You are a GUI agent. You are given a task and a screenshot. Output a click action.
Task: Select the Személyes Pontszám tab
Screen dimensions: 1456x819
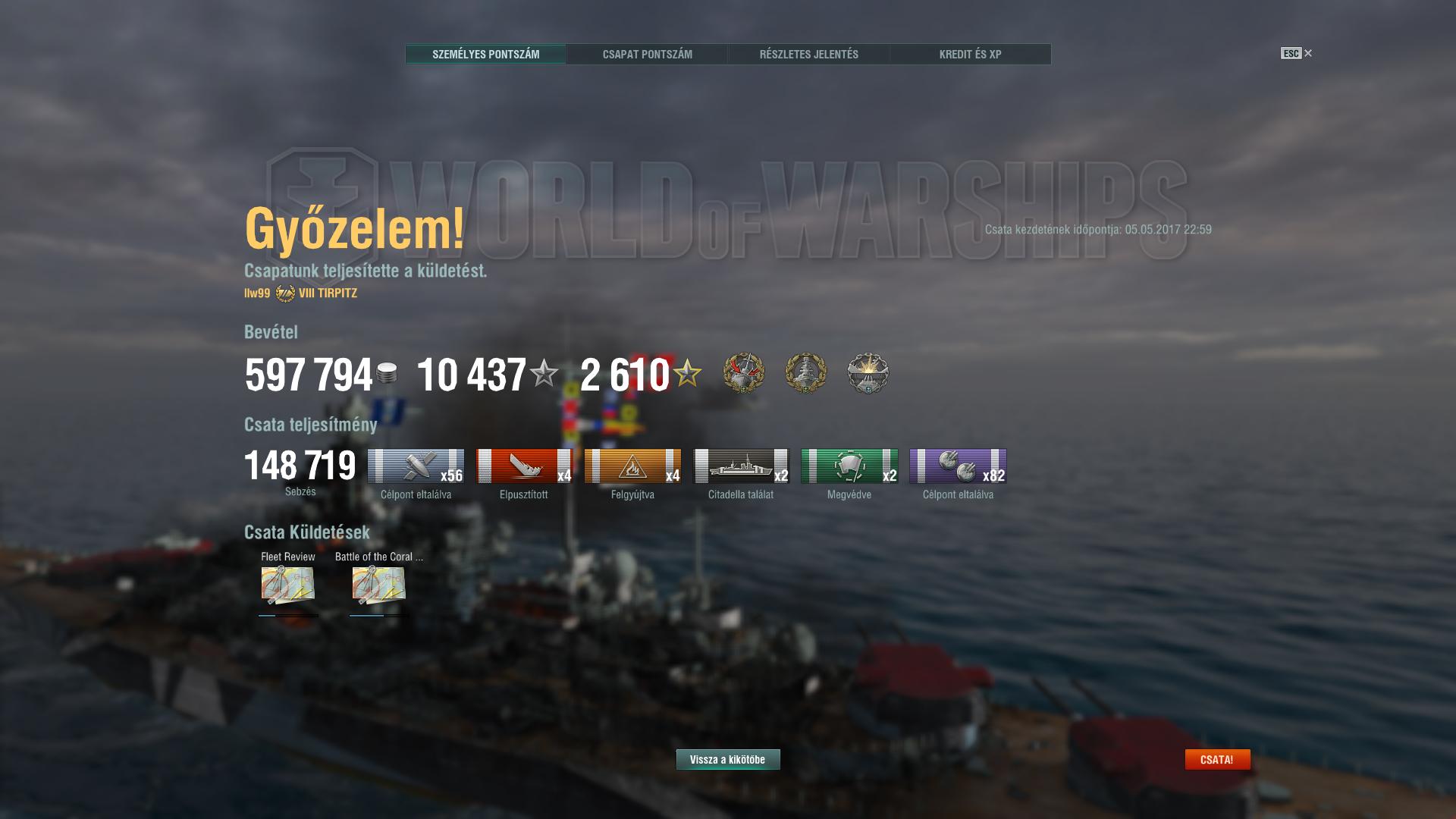click(485, 54)
